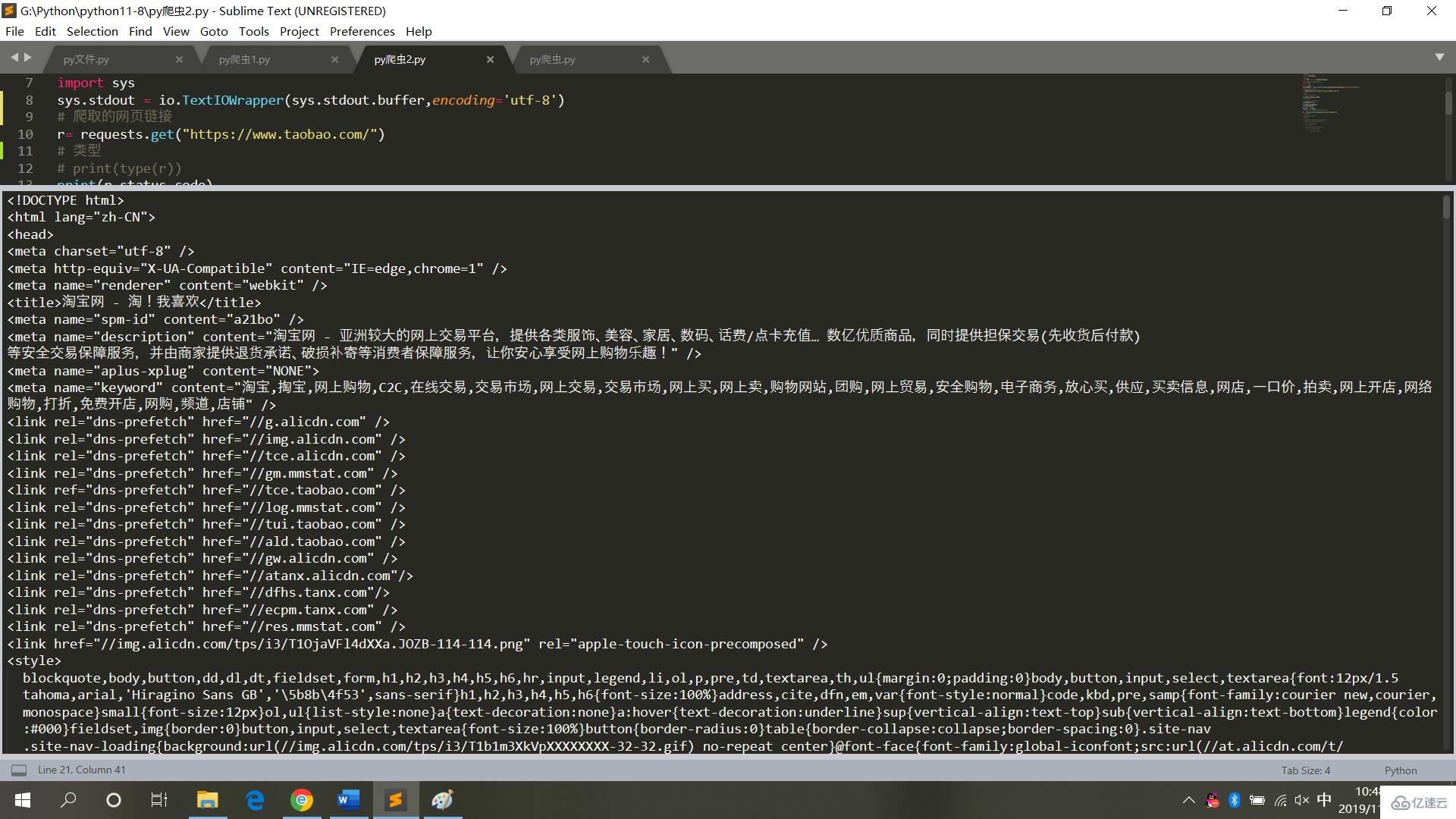The image size is (1456, 819).
Task: Click the apple-touch-icon-precomposed link line
Action: (417, 644)
